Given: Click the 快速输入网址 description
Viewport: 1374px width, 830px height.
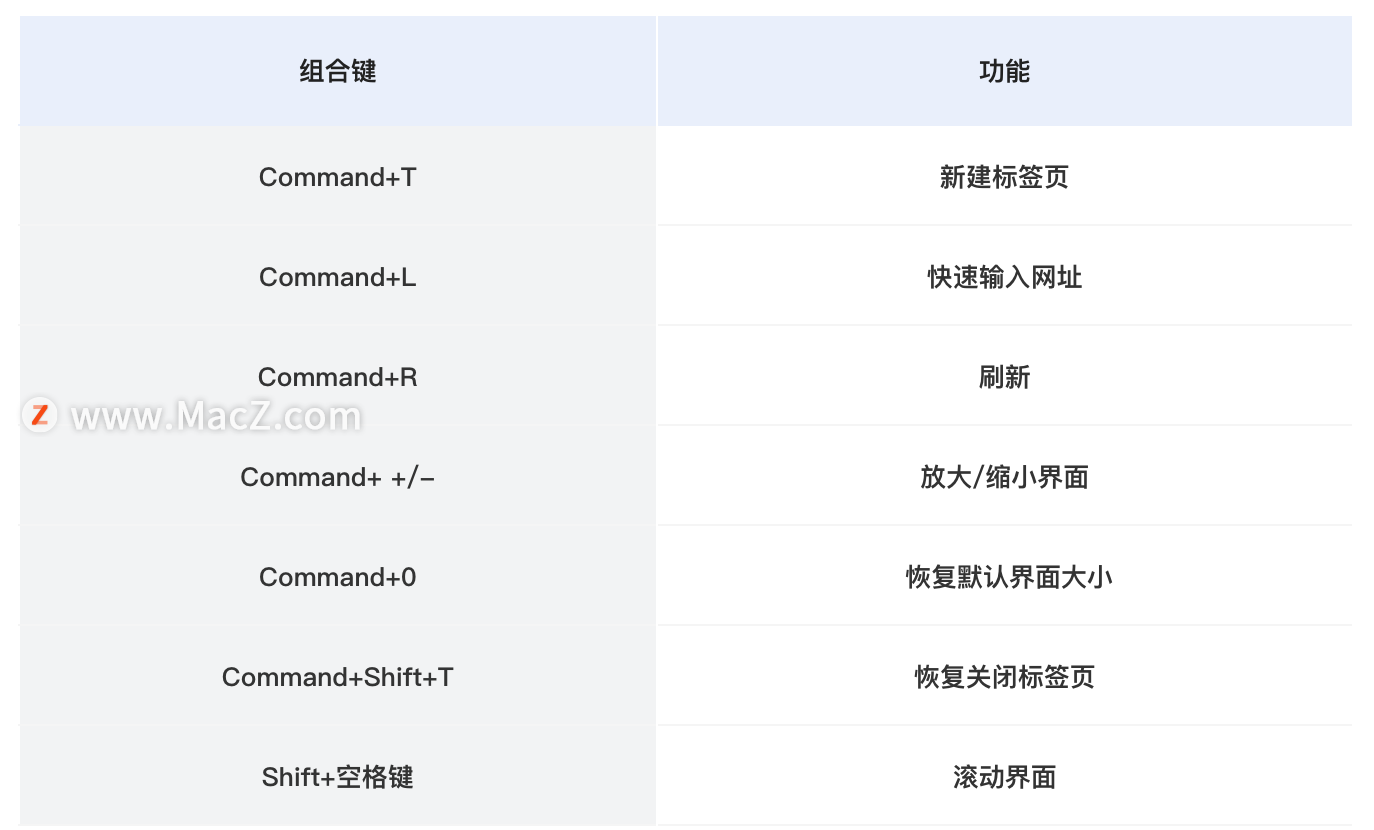Looking at the screenshot, I should click(1004, 277).
